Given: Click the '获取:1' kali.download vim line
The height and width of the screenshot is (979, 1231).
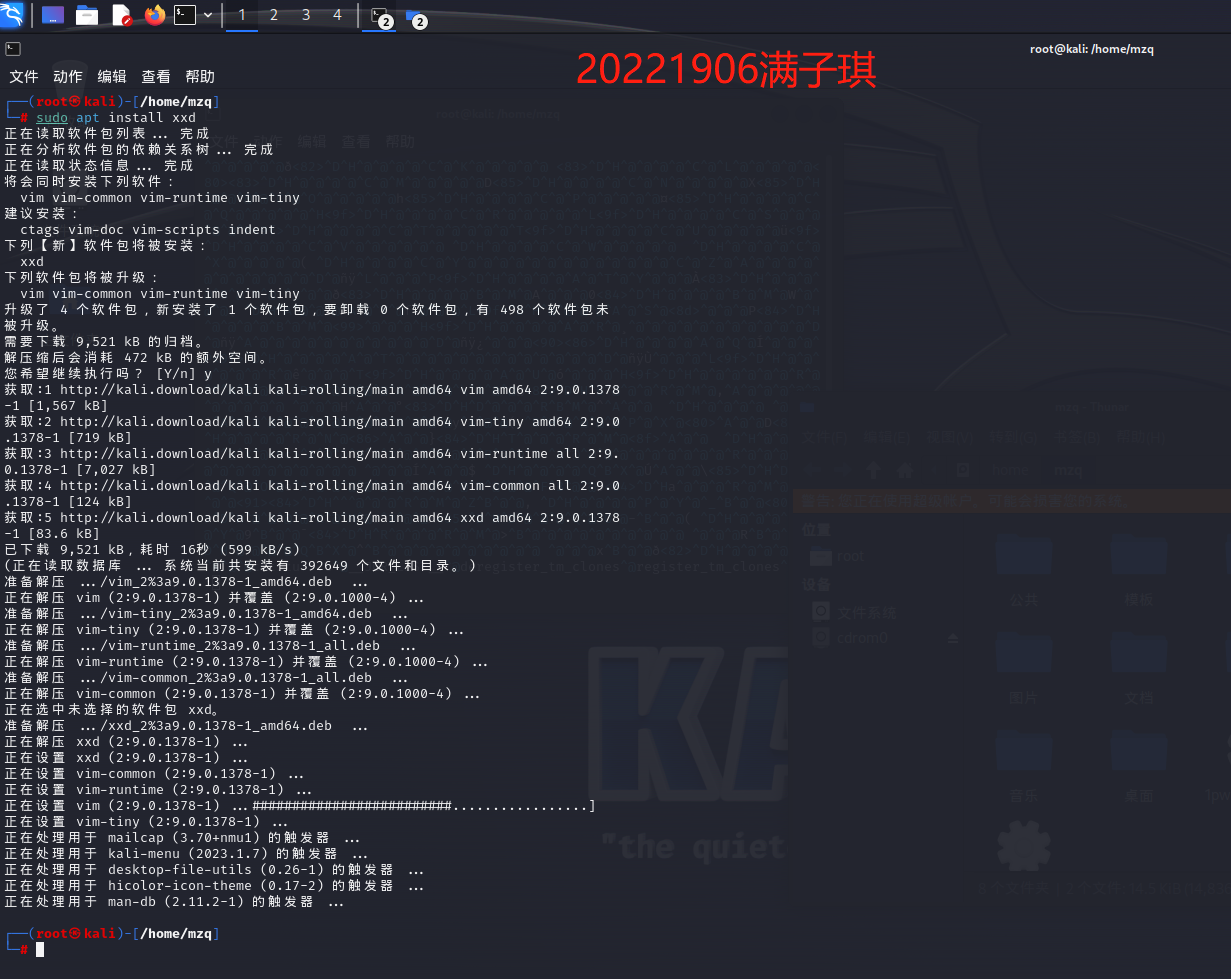Looking at the screenshot, I should coord(312,397).
